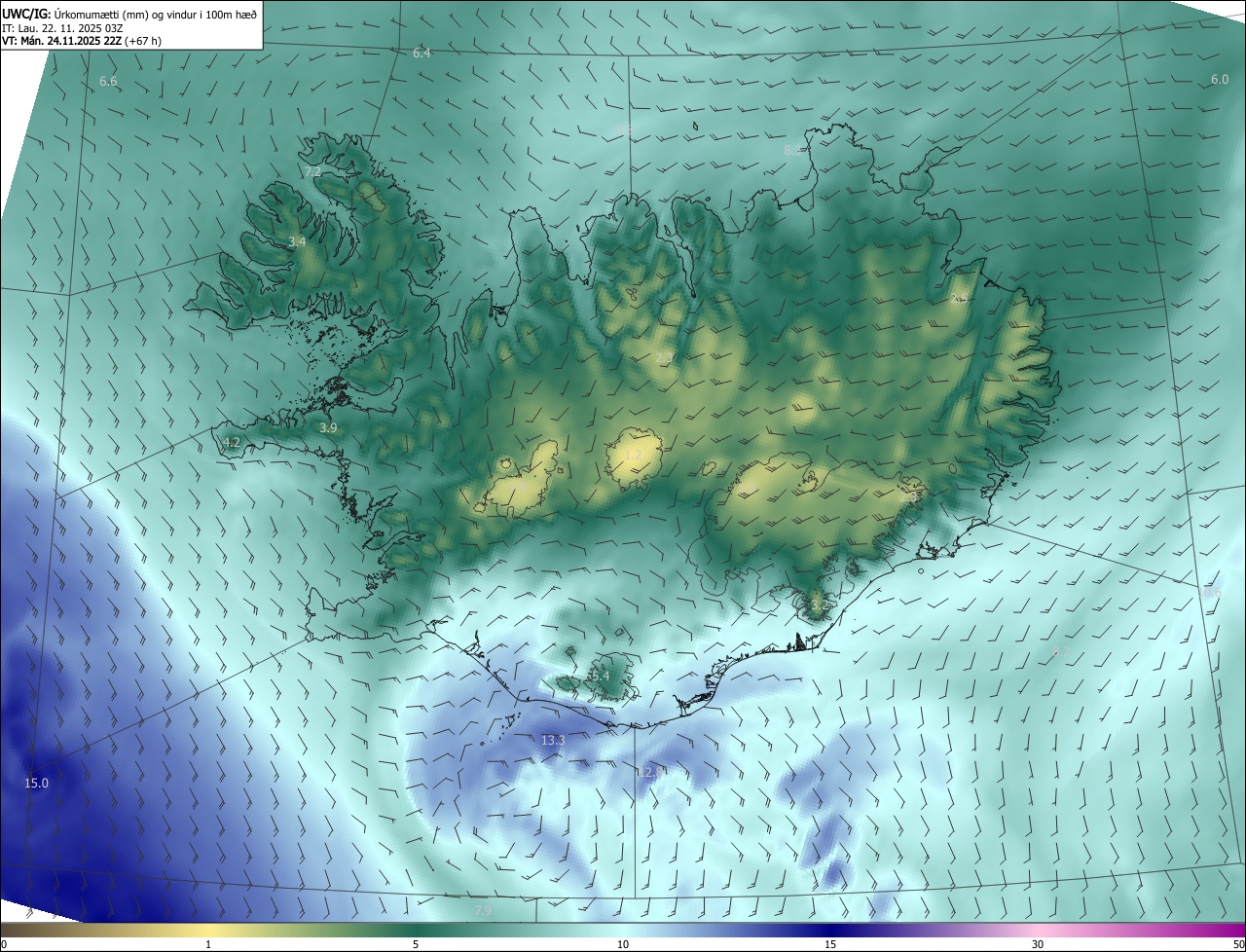
Task: Click the map value '3.4' in the Westfjords
Action: tap(298, 241)
